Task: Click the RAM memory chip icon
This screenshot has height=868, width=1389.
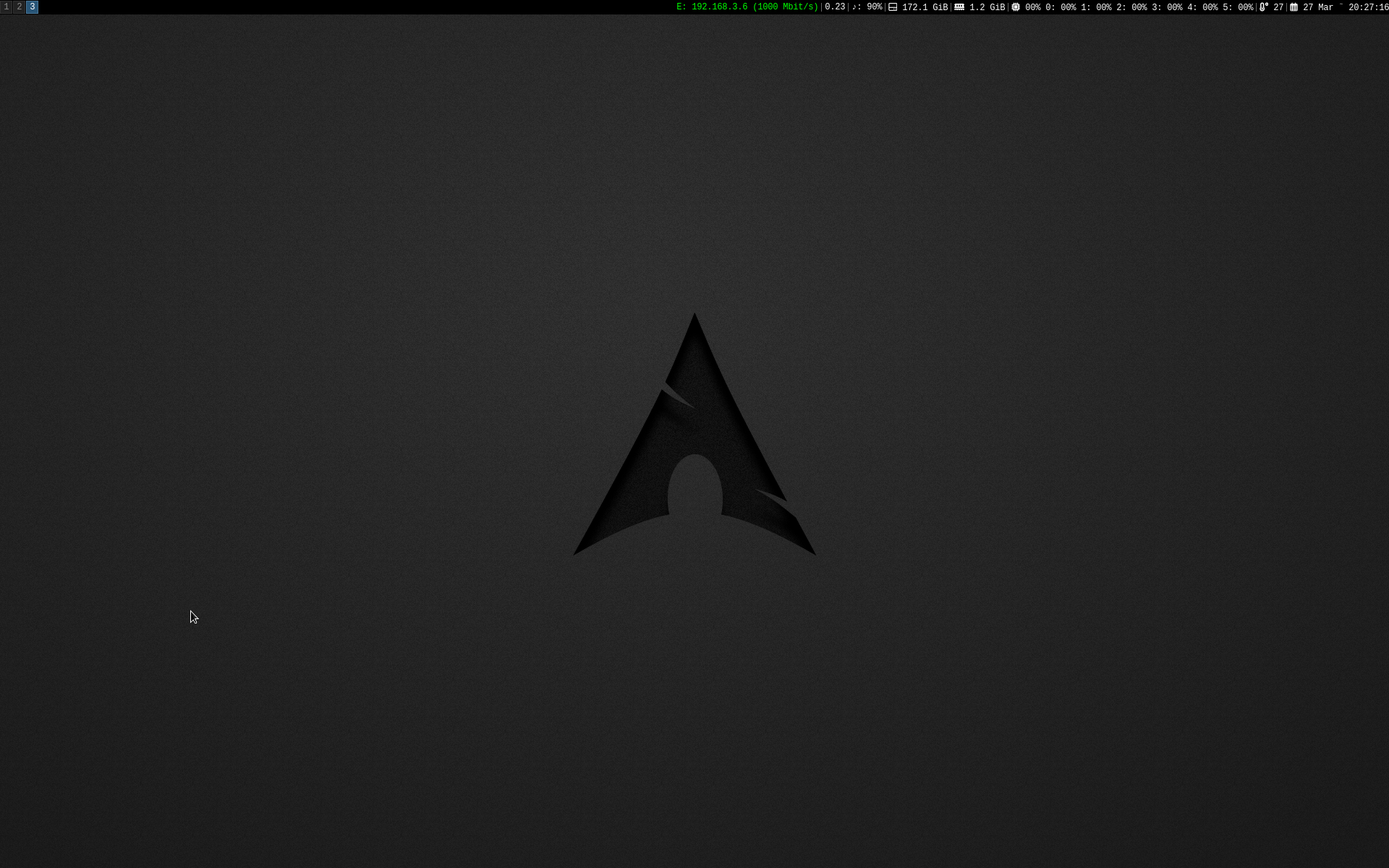Action: (x=959, y=7)
